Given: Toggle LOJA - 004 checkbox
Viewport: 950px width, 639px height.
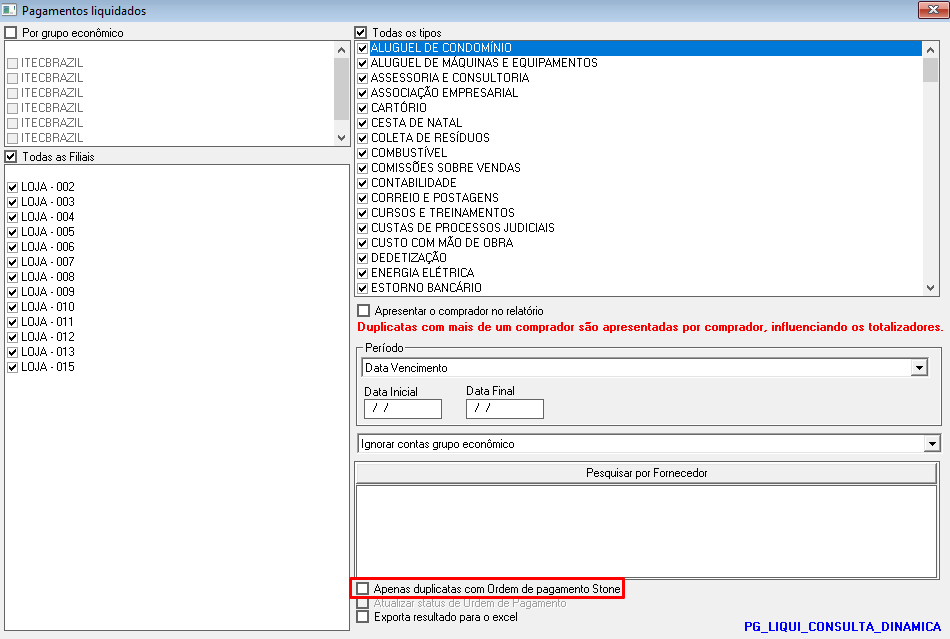Looking at the screenshot, I should tap(13, 217).
